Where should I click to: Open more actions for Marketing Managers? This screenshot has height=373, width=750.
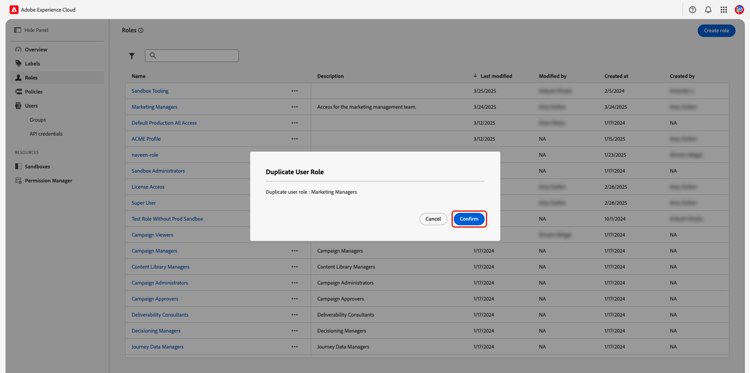(x=295, y=107)
